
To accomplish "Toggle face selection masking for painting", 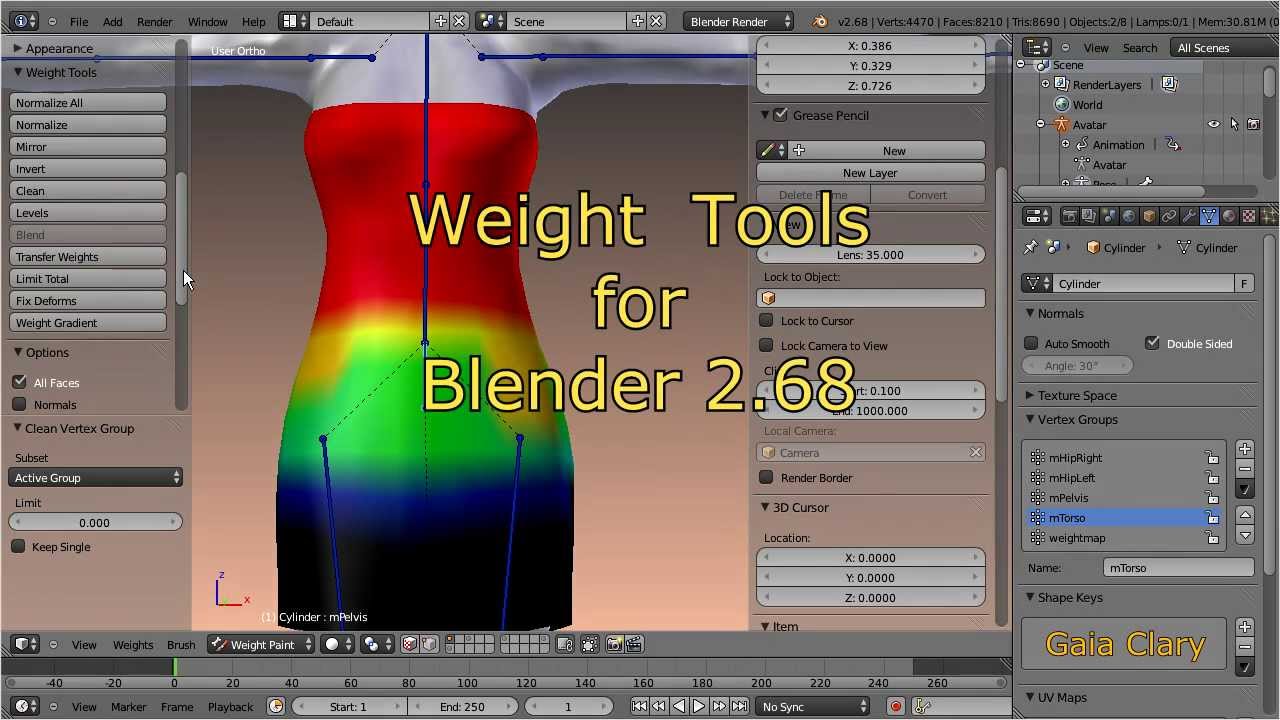I will tap(409, 645).
